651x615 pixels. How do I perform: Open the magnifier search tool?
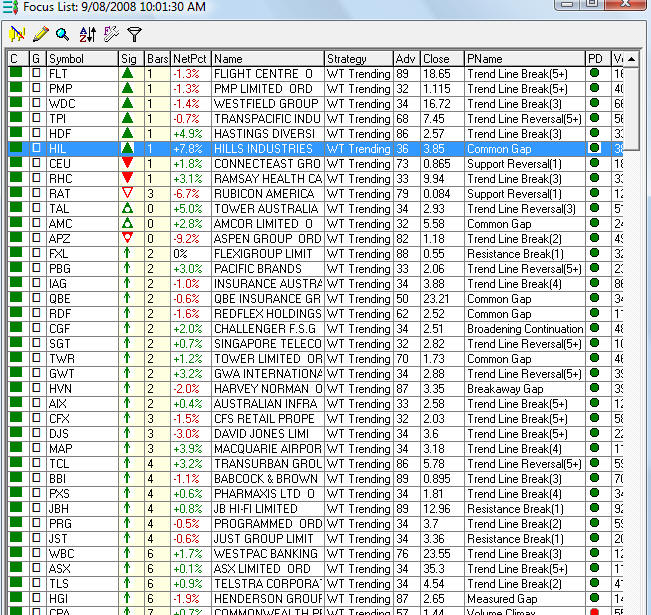(x=62, y=34)
